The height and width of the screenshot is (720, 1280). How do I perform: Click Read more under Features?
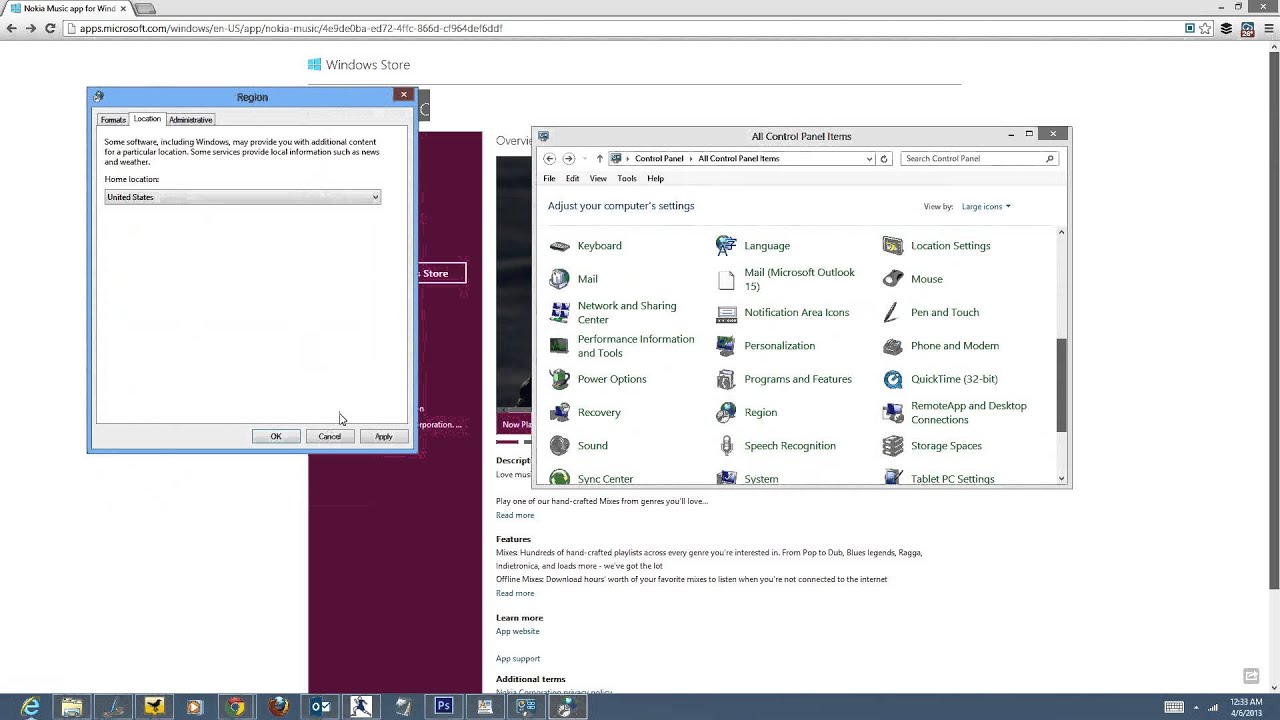point(515,593)
